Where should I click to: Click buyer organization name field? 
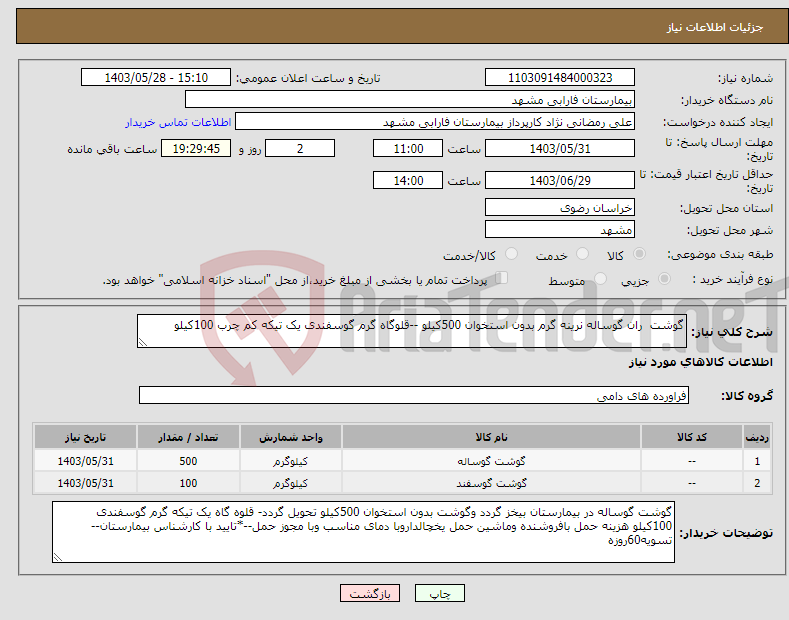410,100
